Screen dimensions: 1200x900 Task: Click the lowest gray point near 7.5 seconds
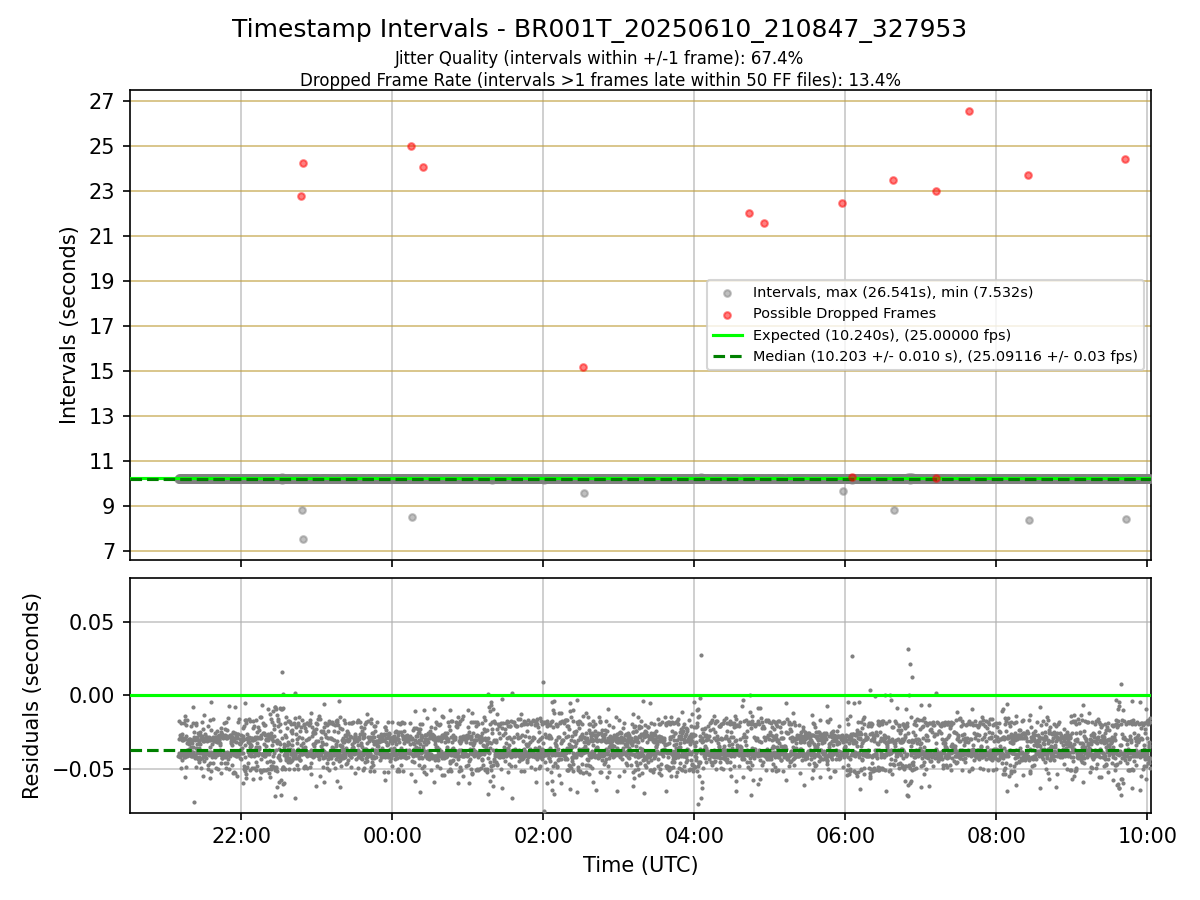tap(303, 539)
